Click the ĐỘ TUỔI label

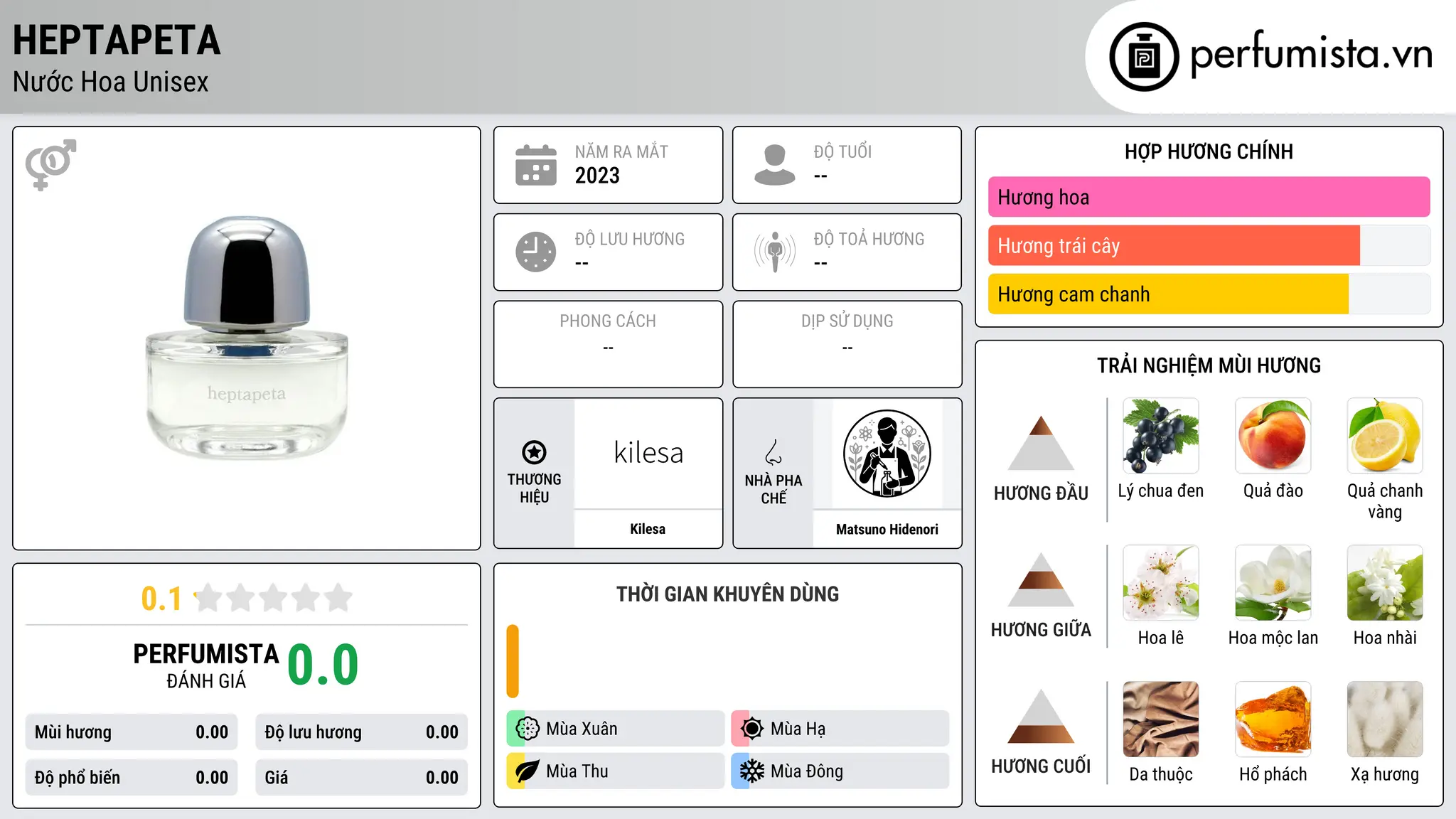842,152
